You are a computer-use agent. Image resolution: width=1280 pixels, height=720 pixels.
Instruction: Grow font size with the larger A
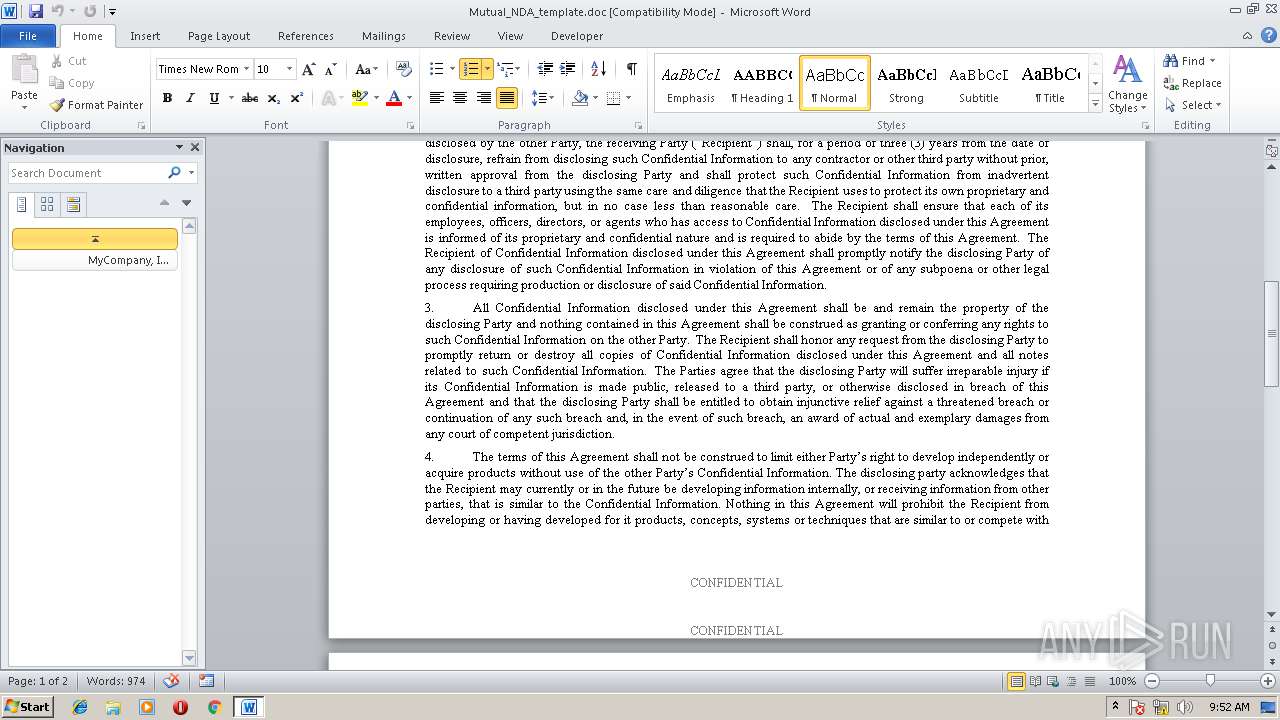[309, 69]
